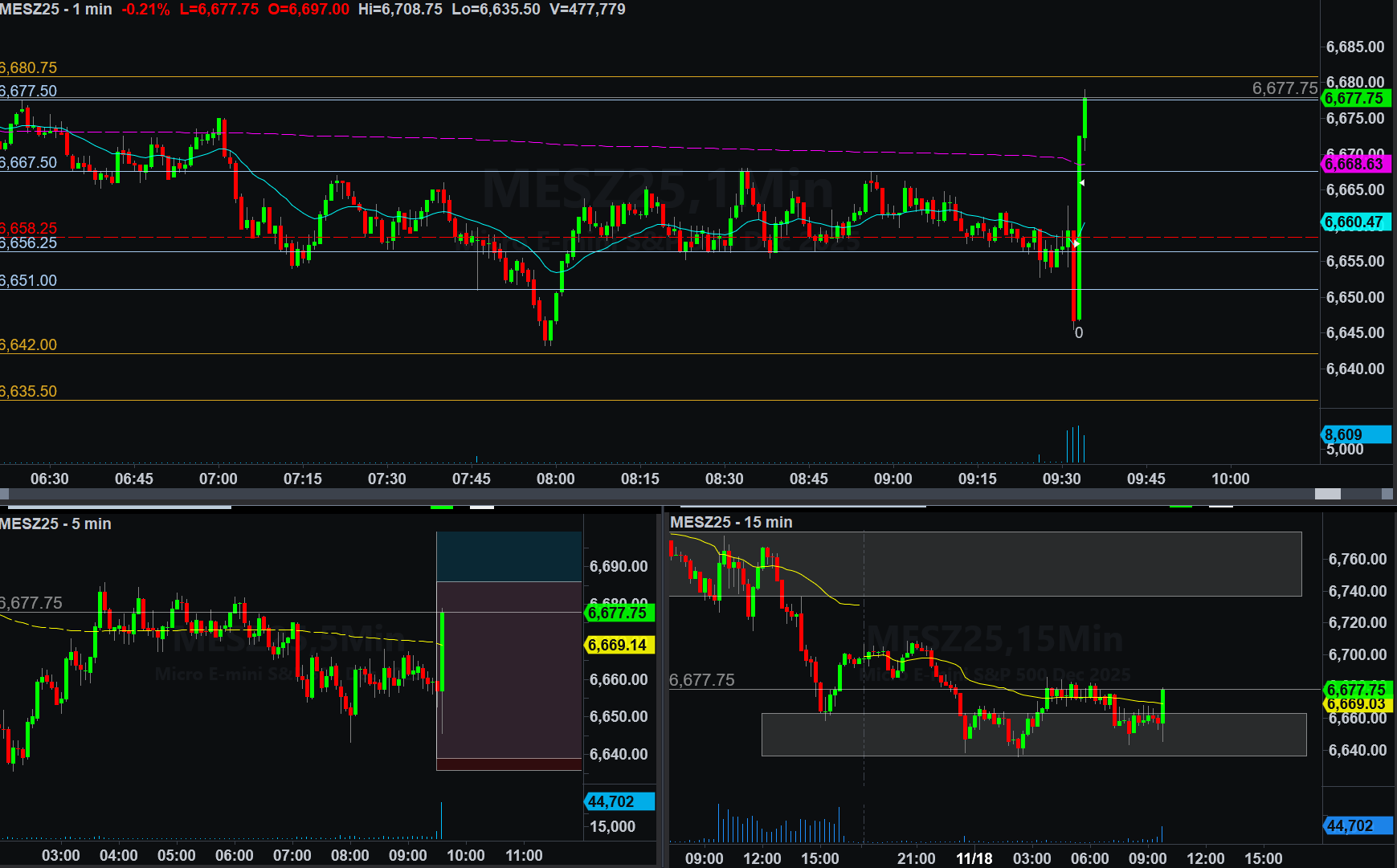Click the white left-pointing triangle marker on the last candle
1397x868 pixels.
1082,183
